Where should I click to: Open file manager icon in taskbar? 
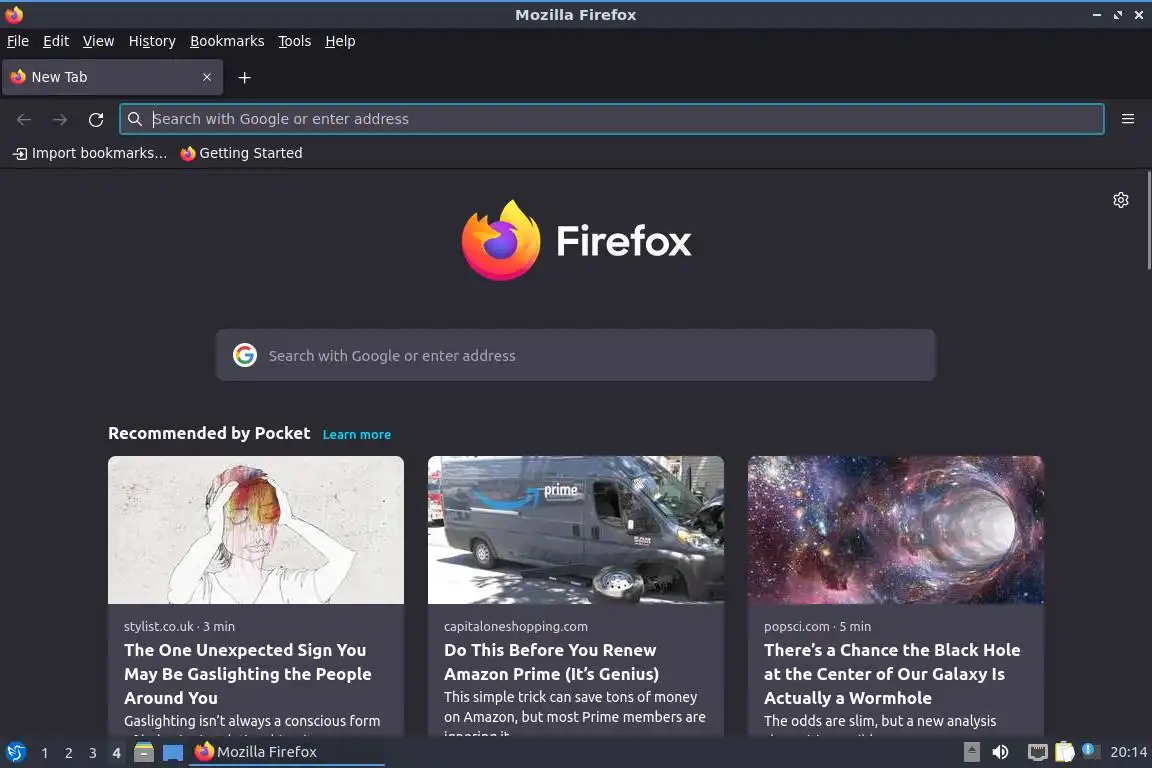tap(144, 753)
